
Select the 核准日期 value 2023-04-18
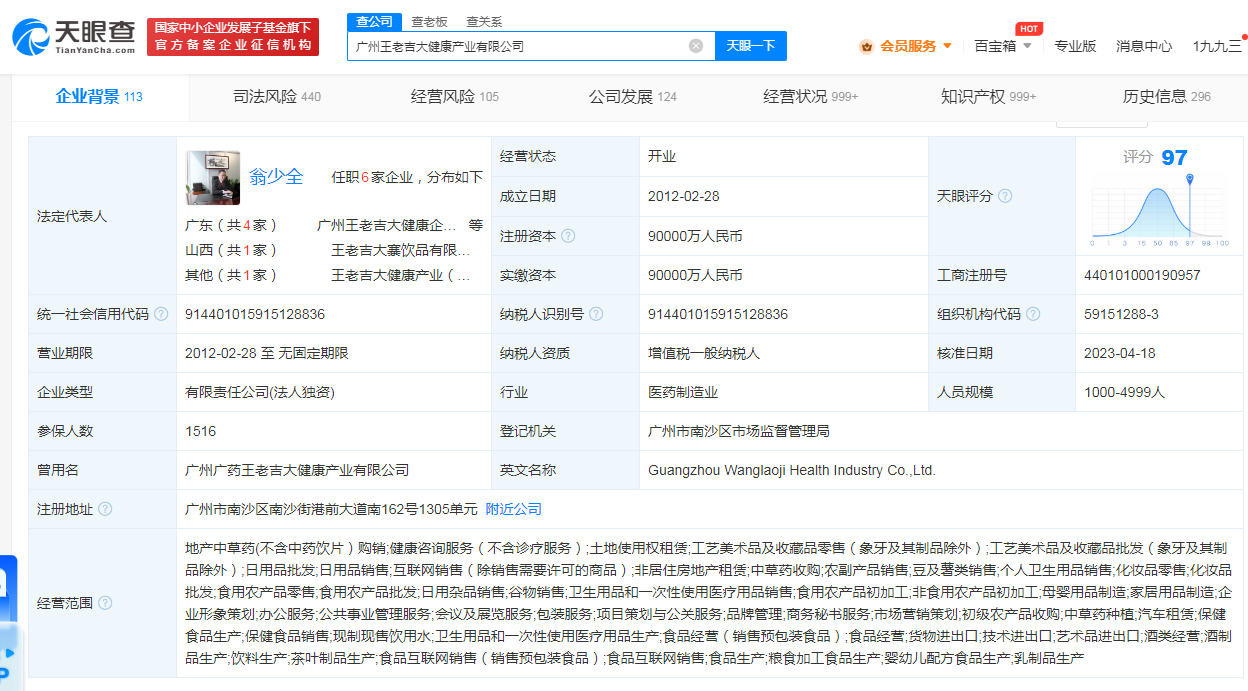(1120, 353)
